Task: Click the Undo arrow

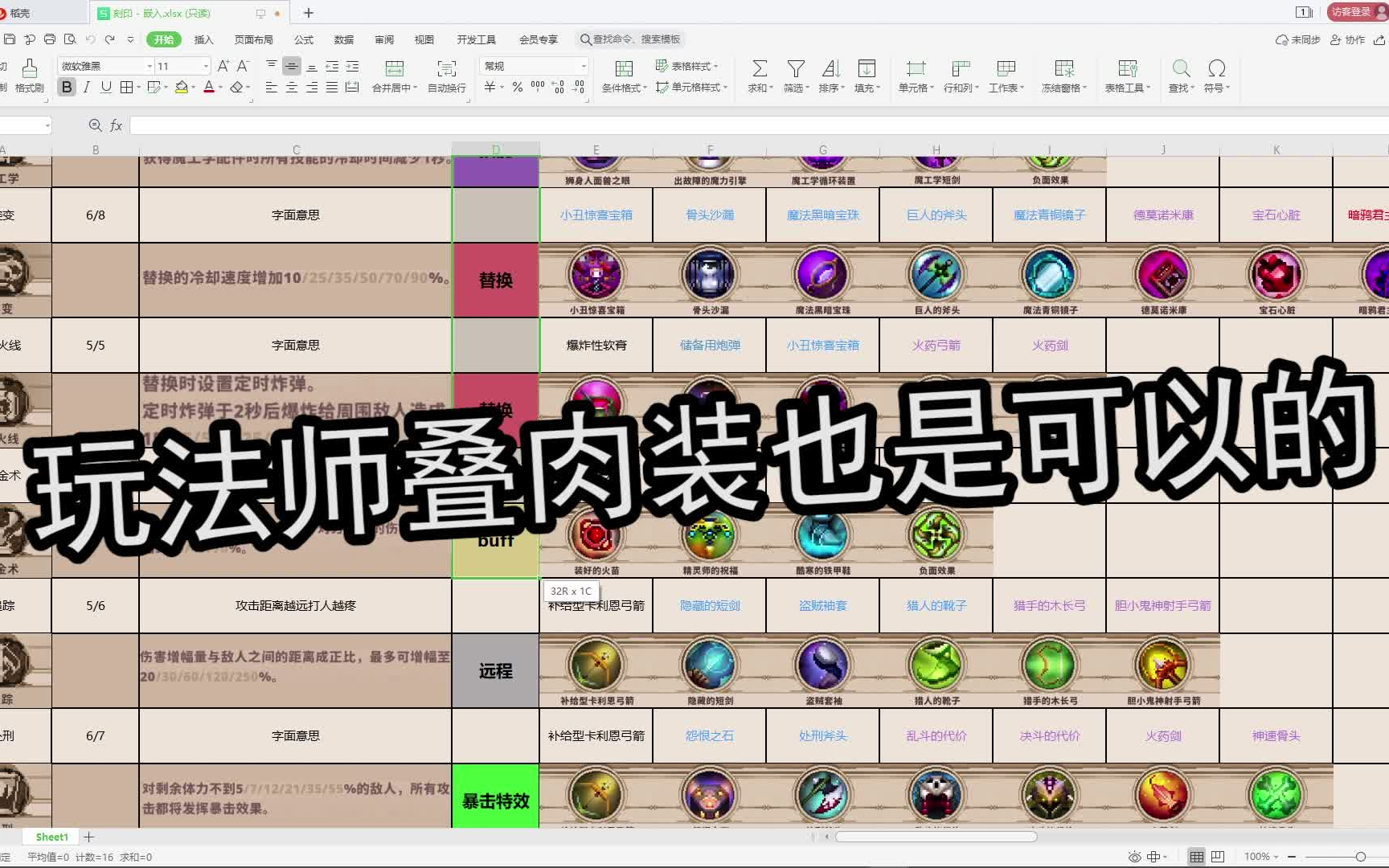Action: pyautogui.click(x=90, y=39)
